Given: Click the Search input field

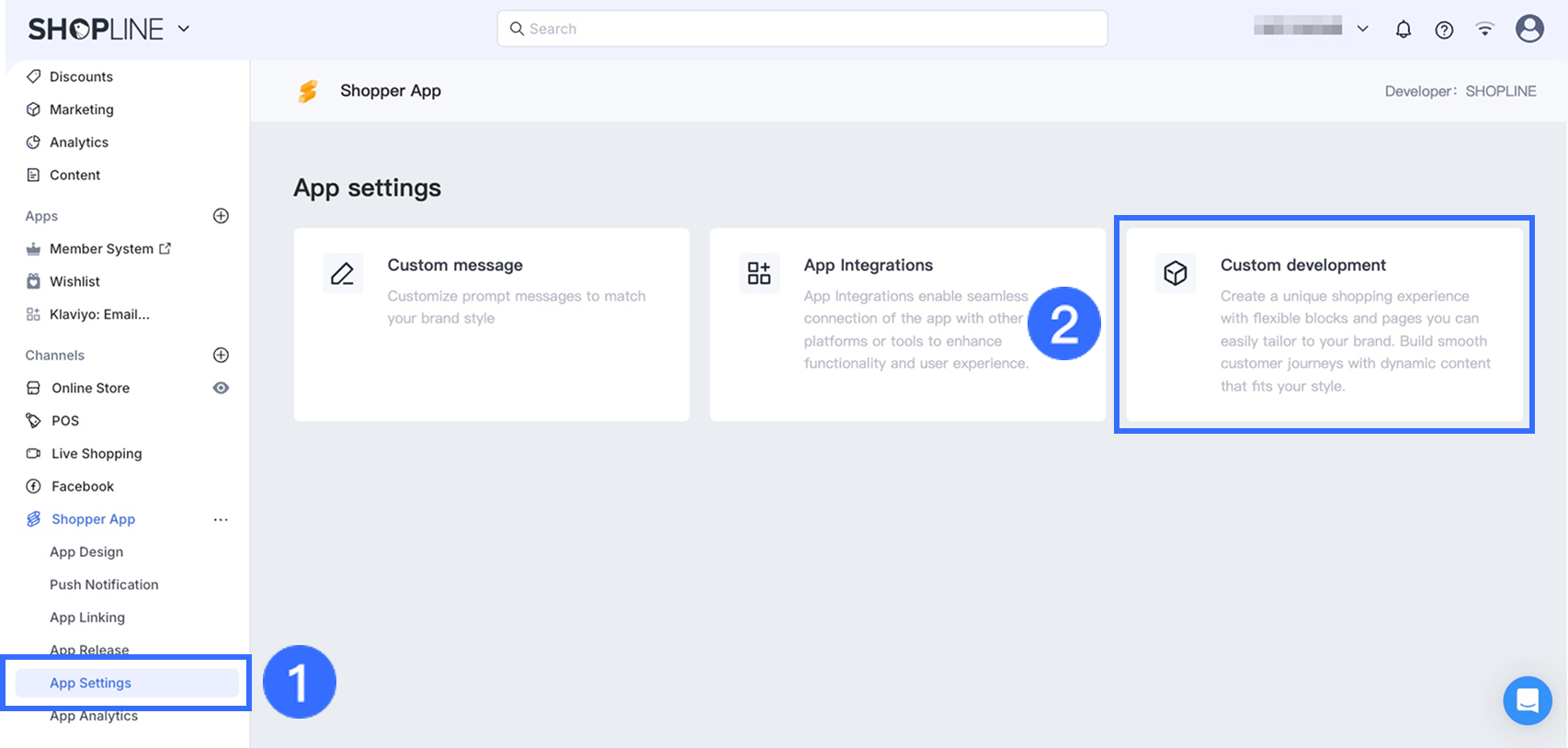Looking at the screenshot, I should tap(801, 28).
